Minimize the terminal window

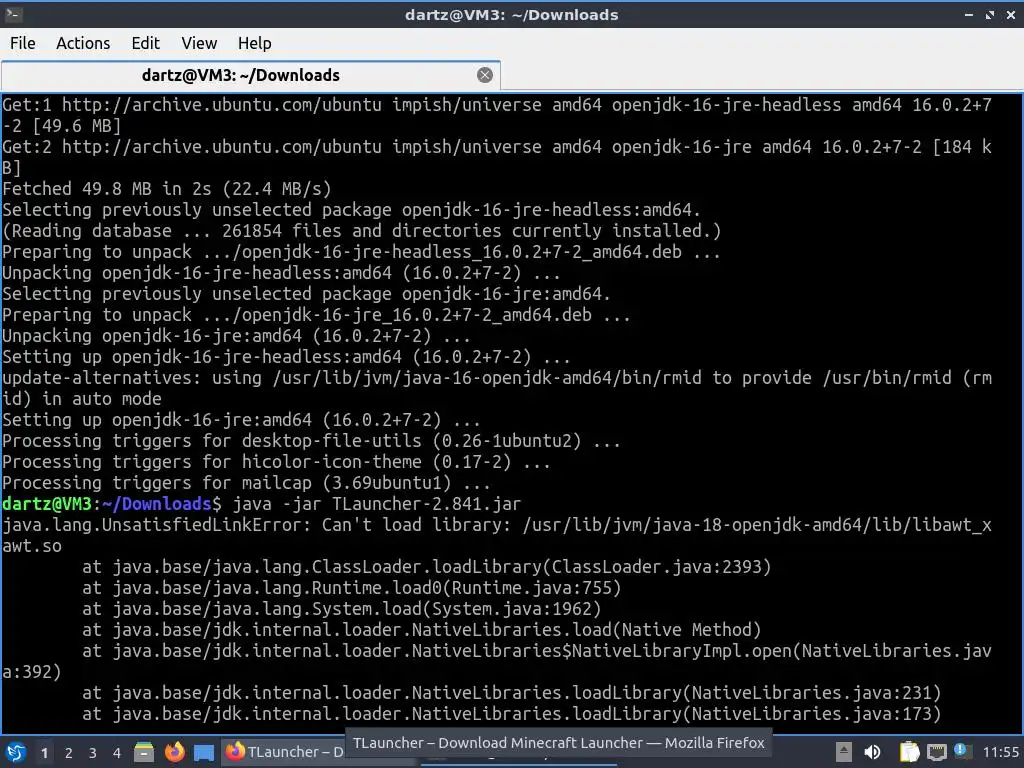point(968,14)
